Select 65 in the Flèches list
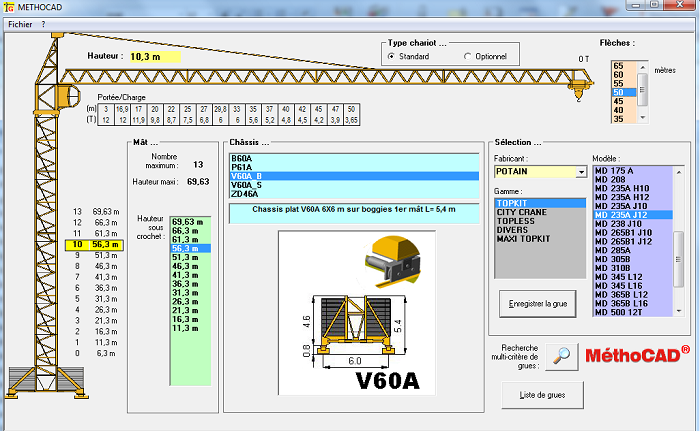Image resolution: width=700 pixels, height=431 pixels. tap(624, 66)
